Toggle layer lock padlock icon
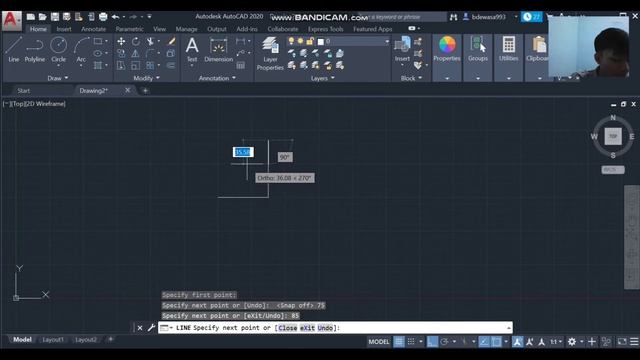Viewport: 640px width, 360px height. click(x=310, y=41)
